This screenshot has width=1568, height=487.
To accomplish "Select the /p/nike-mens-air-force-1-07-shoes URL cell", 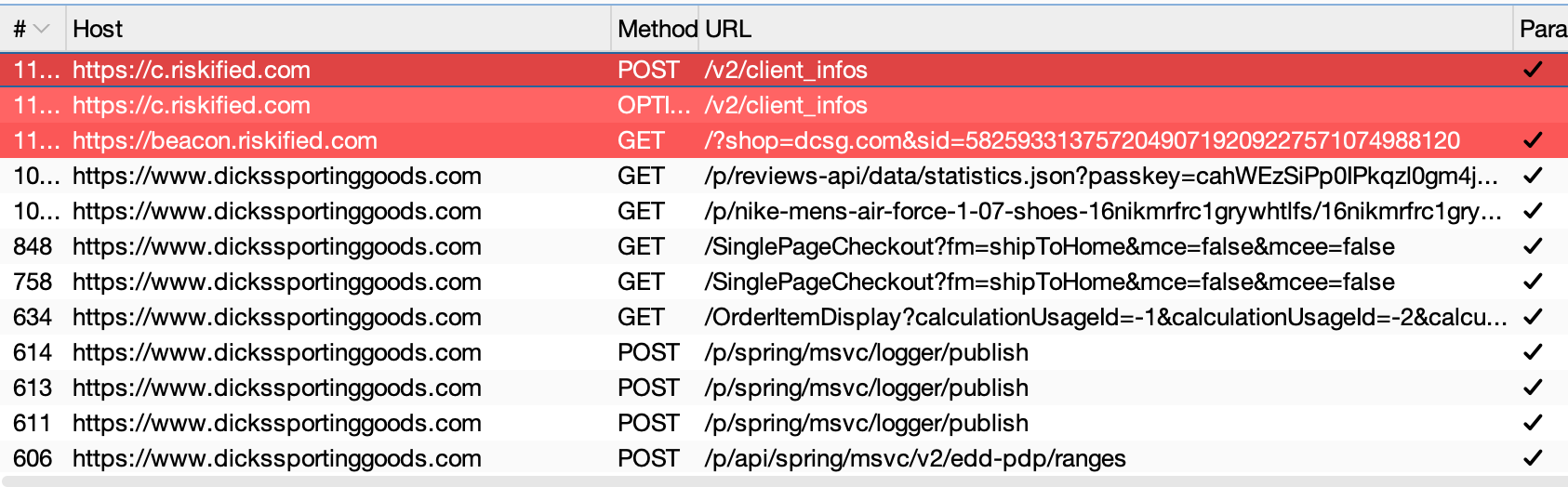I will click(x=1103, y=211).
